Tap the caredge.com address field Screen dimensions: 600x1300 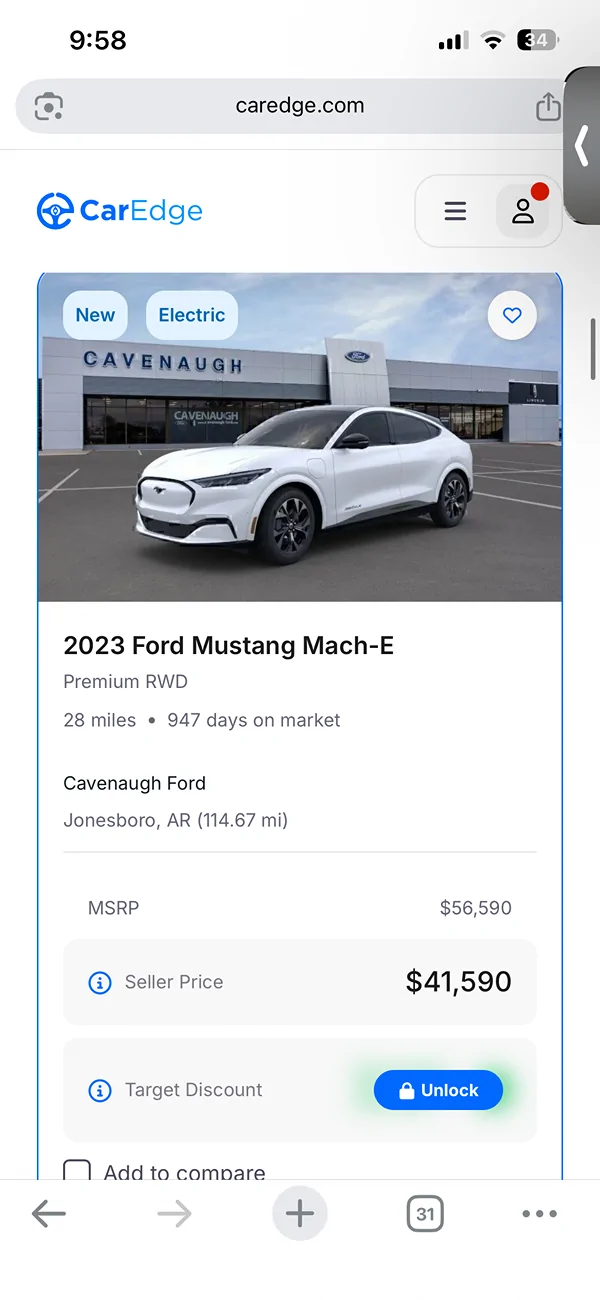[x=299, y=106]
